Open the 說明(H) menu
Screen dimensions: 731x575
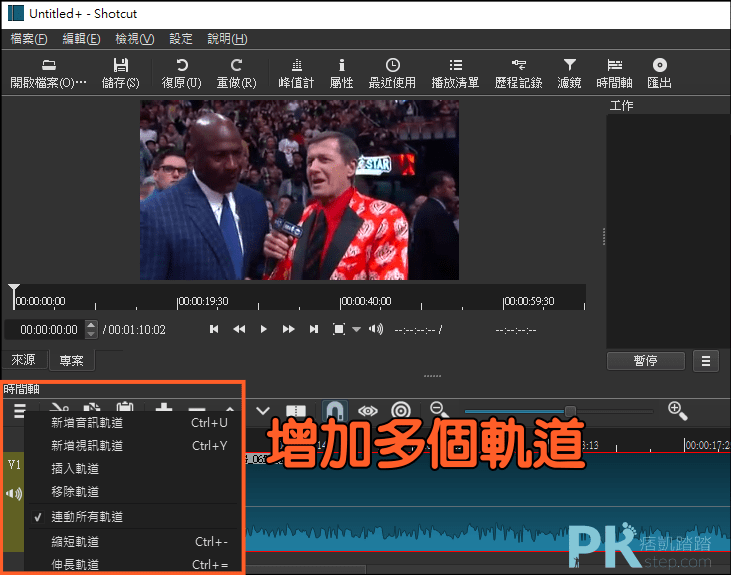point(227,39)
